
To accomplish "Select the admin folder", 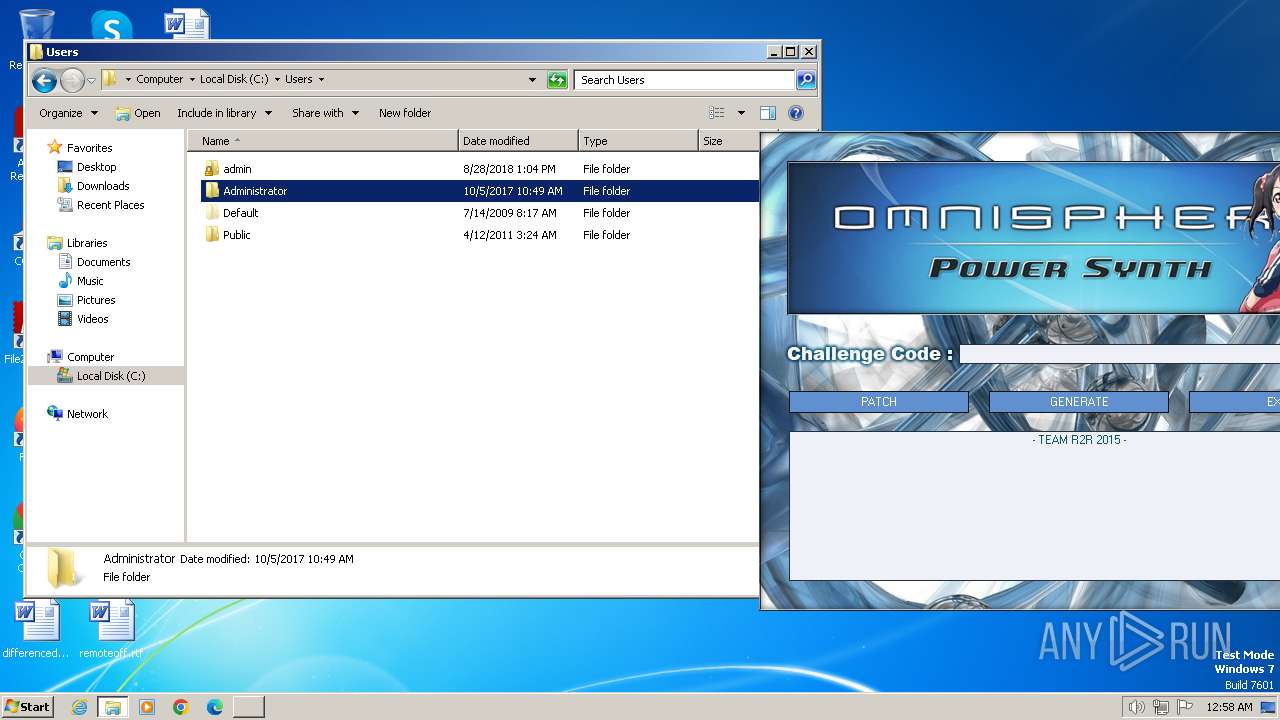I will 237,169.
